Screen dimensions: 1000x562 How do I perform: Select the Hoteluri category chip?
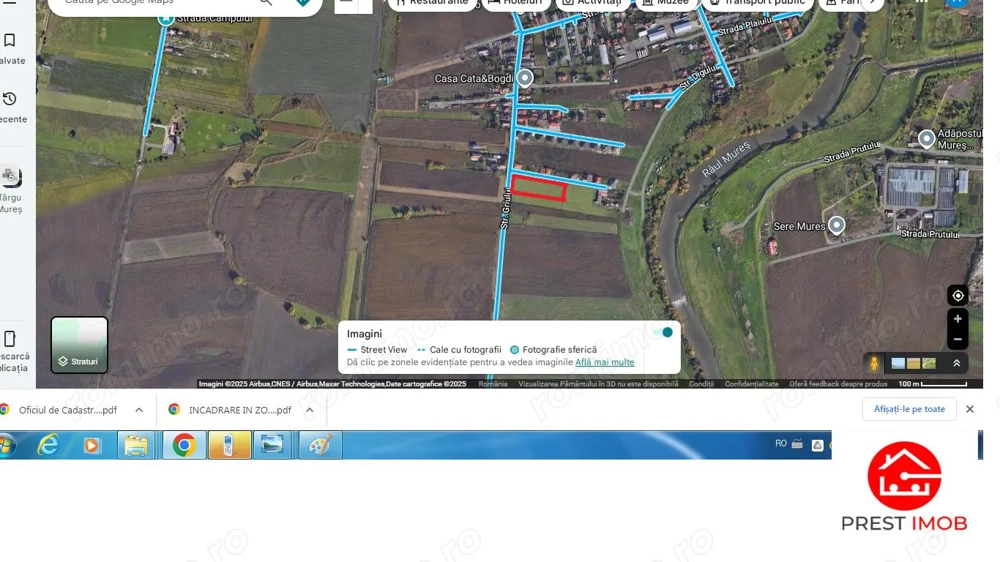point(516,3)
